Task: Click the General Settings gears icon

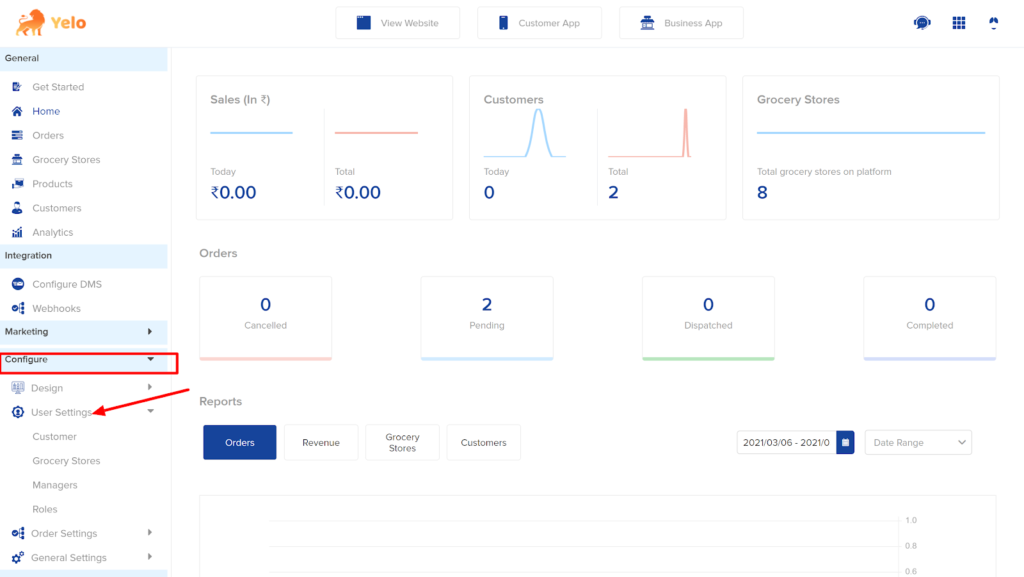Action: 18,557
